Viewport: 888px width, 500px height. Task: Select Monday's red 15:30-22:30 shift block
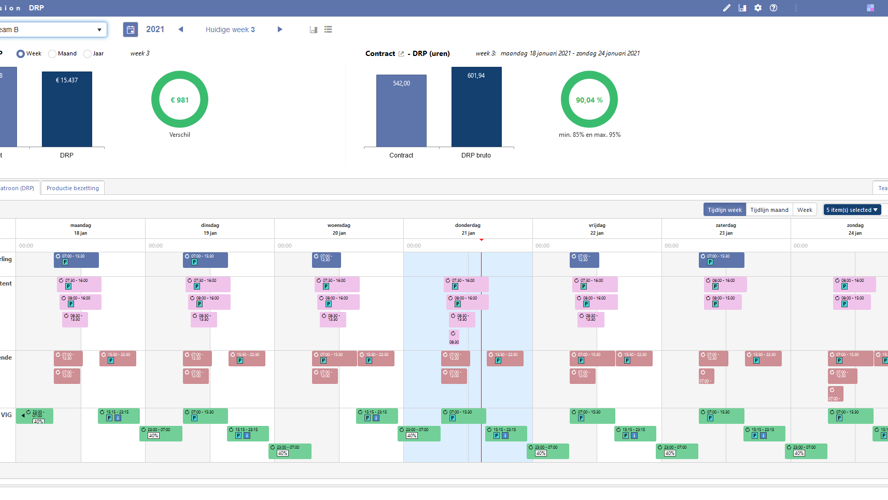118,358
